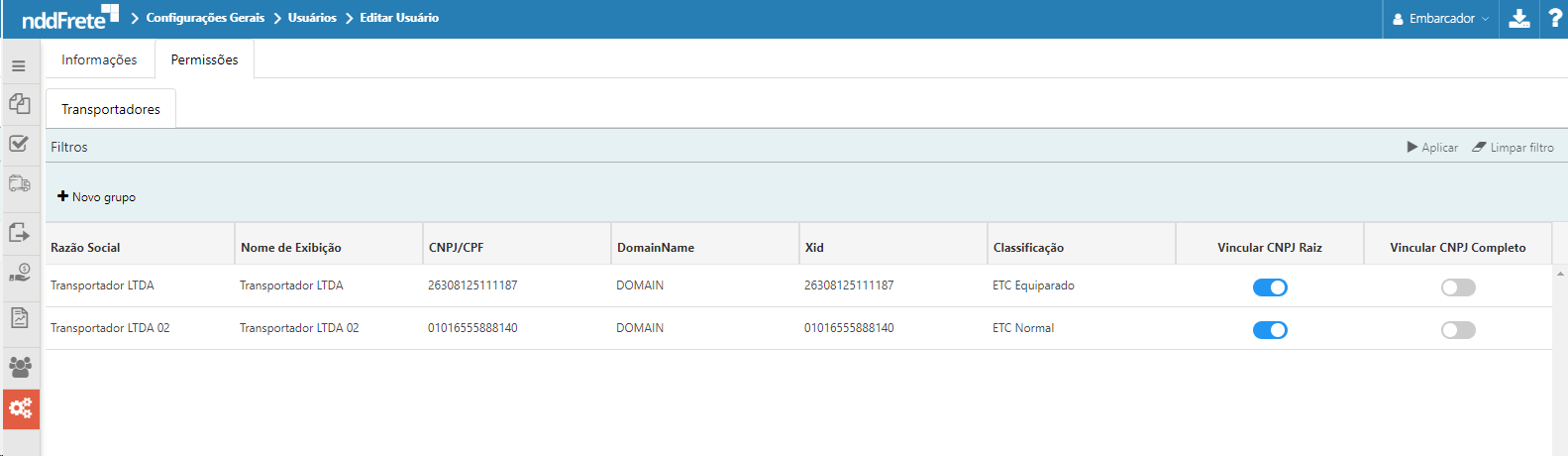Open the checkmark tasks sidebar icon

tap(19, 144)
